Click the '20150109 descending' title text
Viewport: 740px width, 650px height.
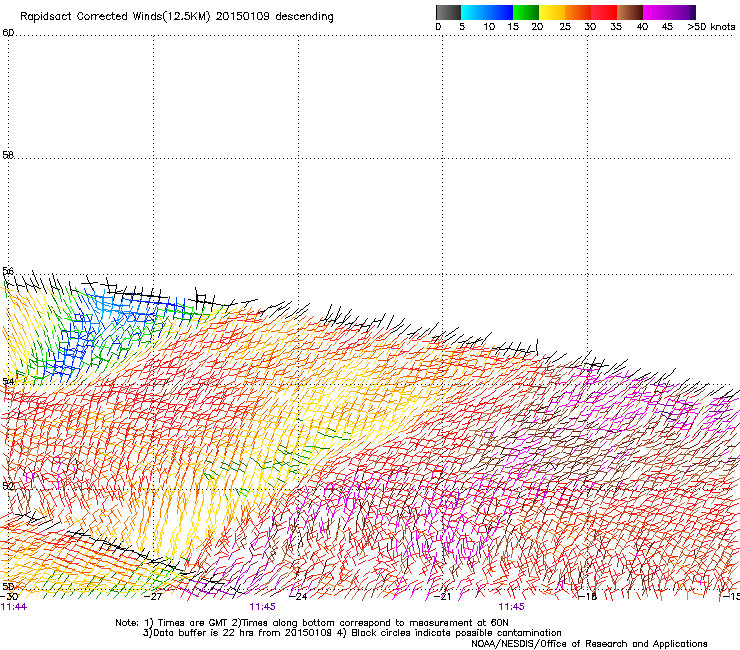pos(275,16)
